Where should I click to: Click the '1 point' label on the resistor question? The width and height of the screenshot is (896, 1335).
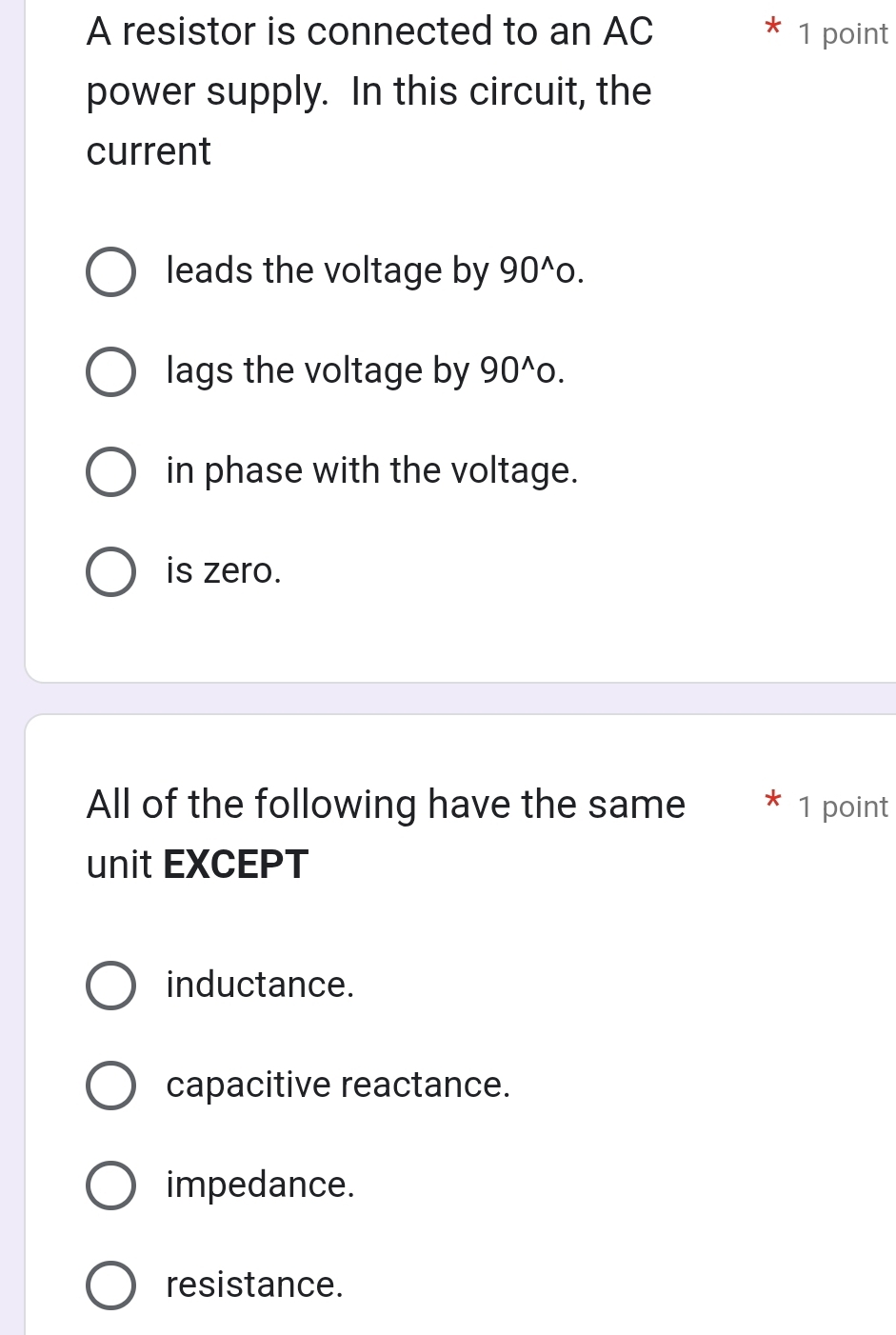coord(843,34)
